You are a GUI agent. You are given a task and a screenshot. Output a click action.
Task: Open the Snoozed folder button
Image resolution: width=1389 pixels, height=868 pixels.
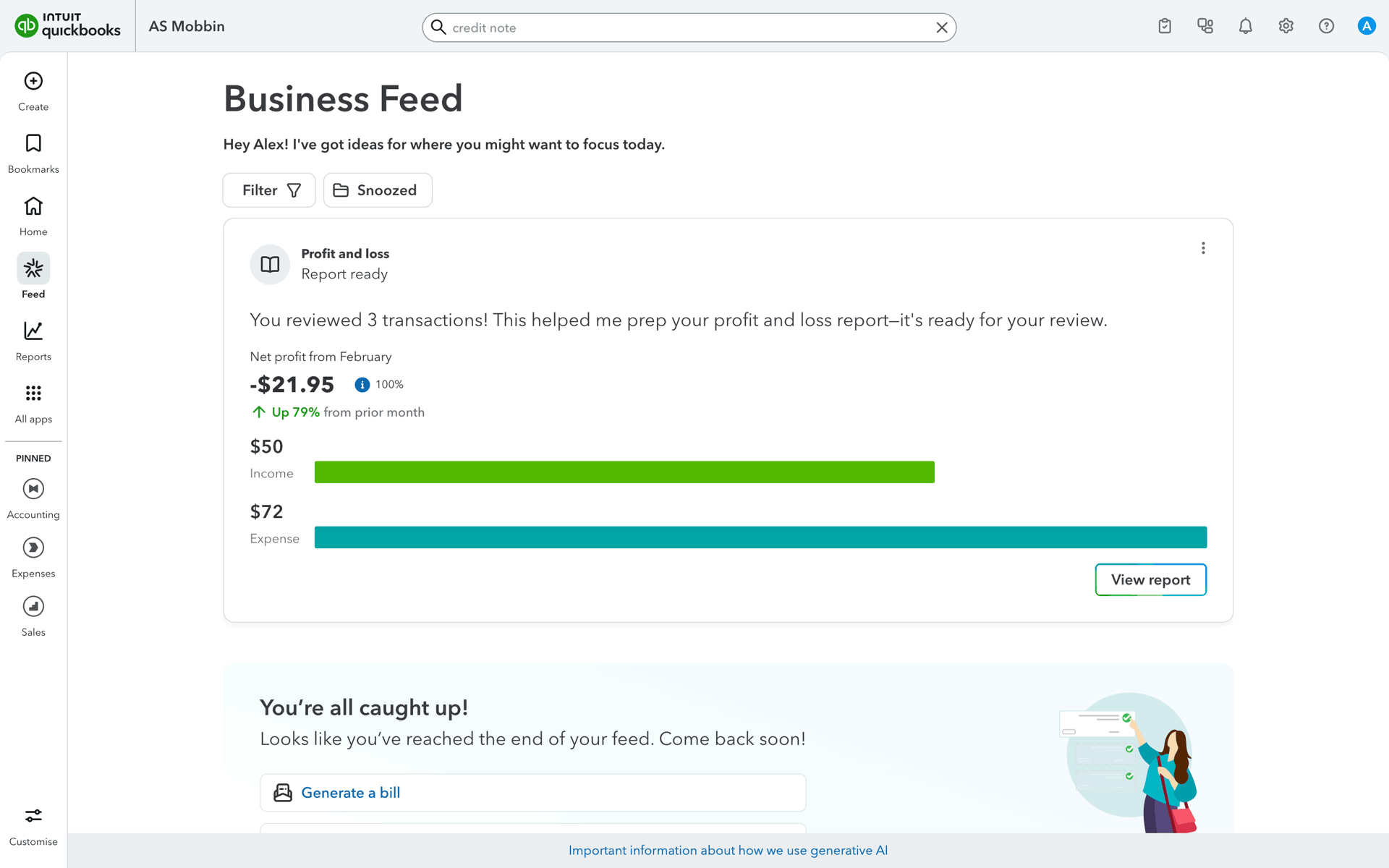(x=378, y=190)
